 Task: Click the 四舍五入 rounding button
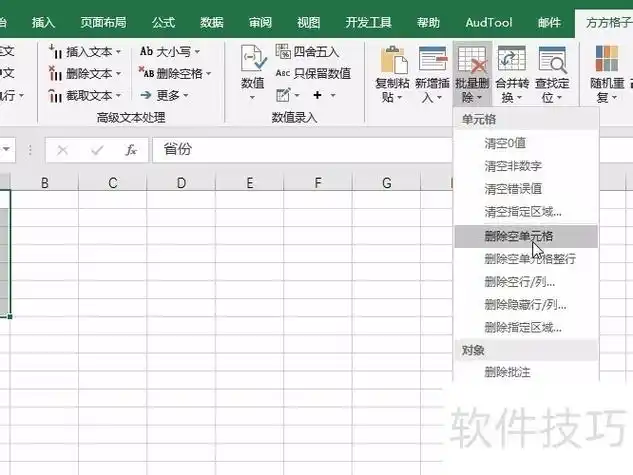tap(307, 51)
